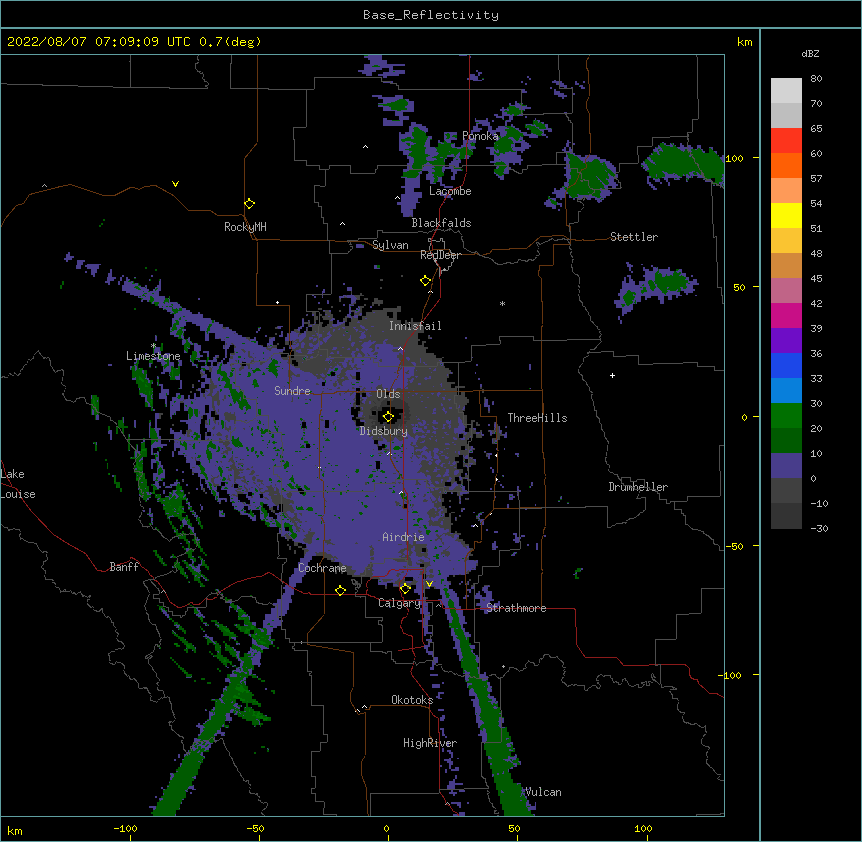Click the yellow diamond marker below Cochrane
The height and width of the screenshot is (842, 862).
[340, 590]
